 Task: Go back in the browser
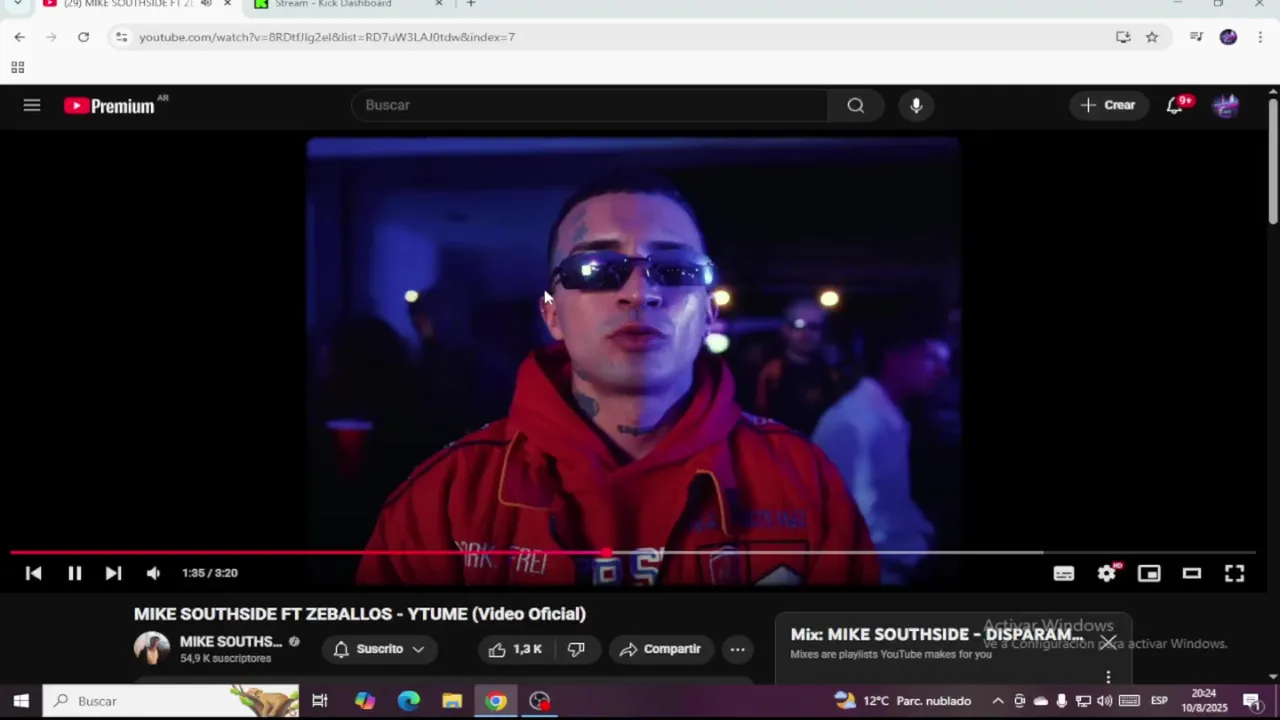pos(20,37)
